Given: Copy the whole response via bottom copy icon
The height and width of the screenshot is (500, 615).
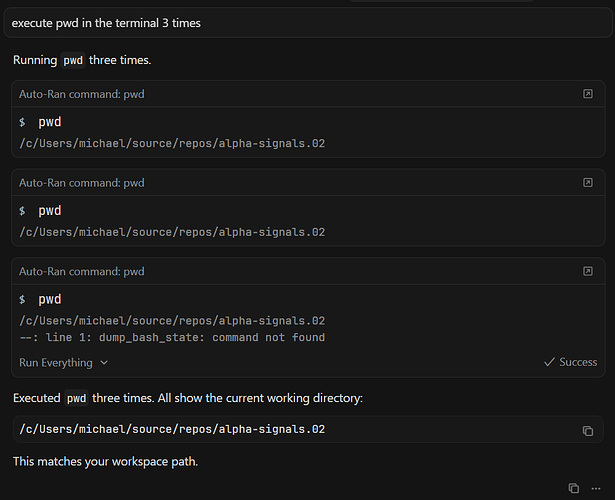Looking at the screenshot, I should pyautogui.click(x=573, y=488).
